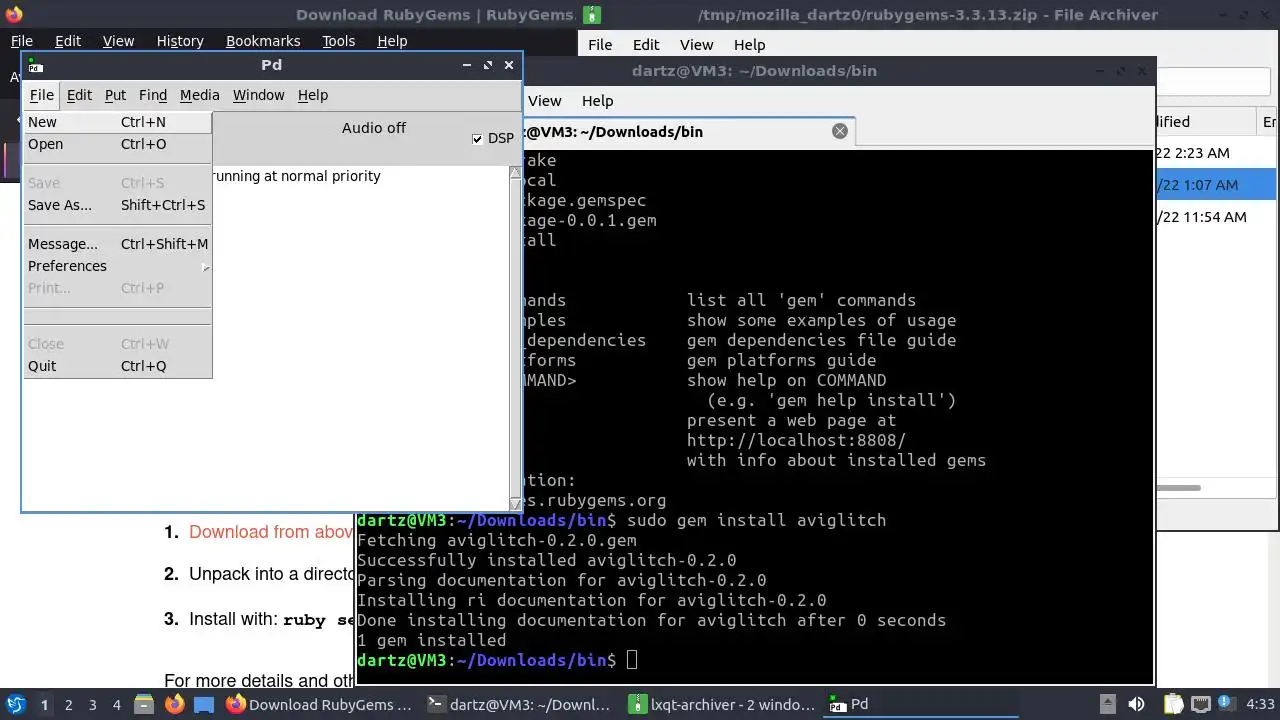This screenshot has height=720, width=1280.
Task: Close the terminal tab with X icon
Action: click(x=840, y=131)
